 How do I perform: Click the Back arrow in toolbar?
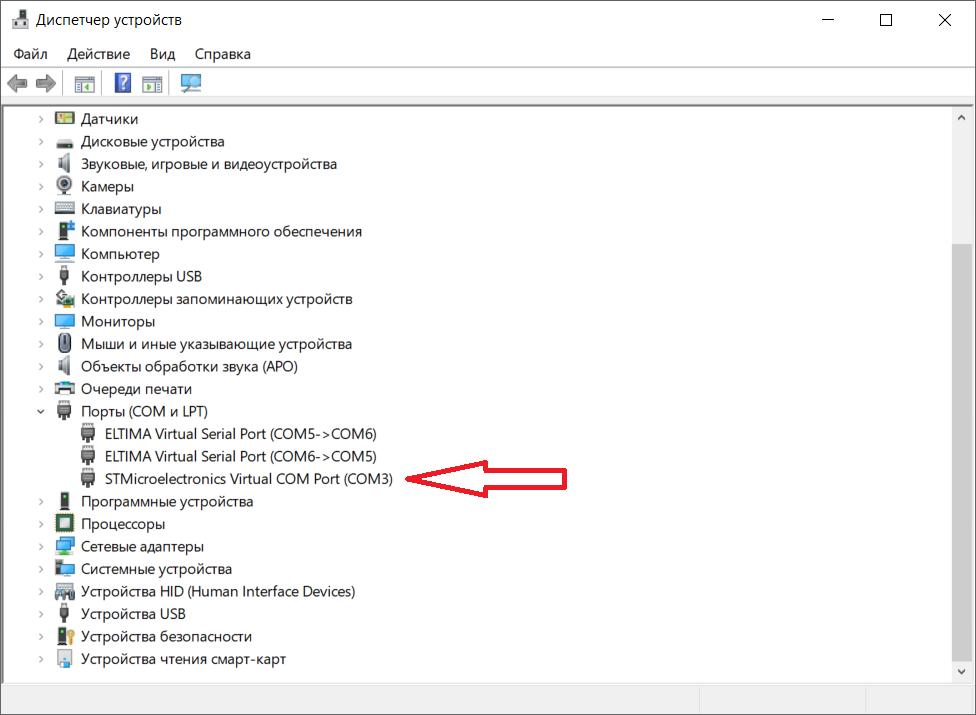click(x=16, y=83)
